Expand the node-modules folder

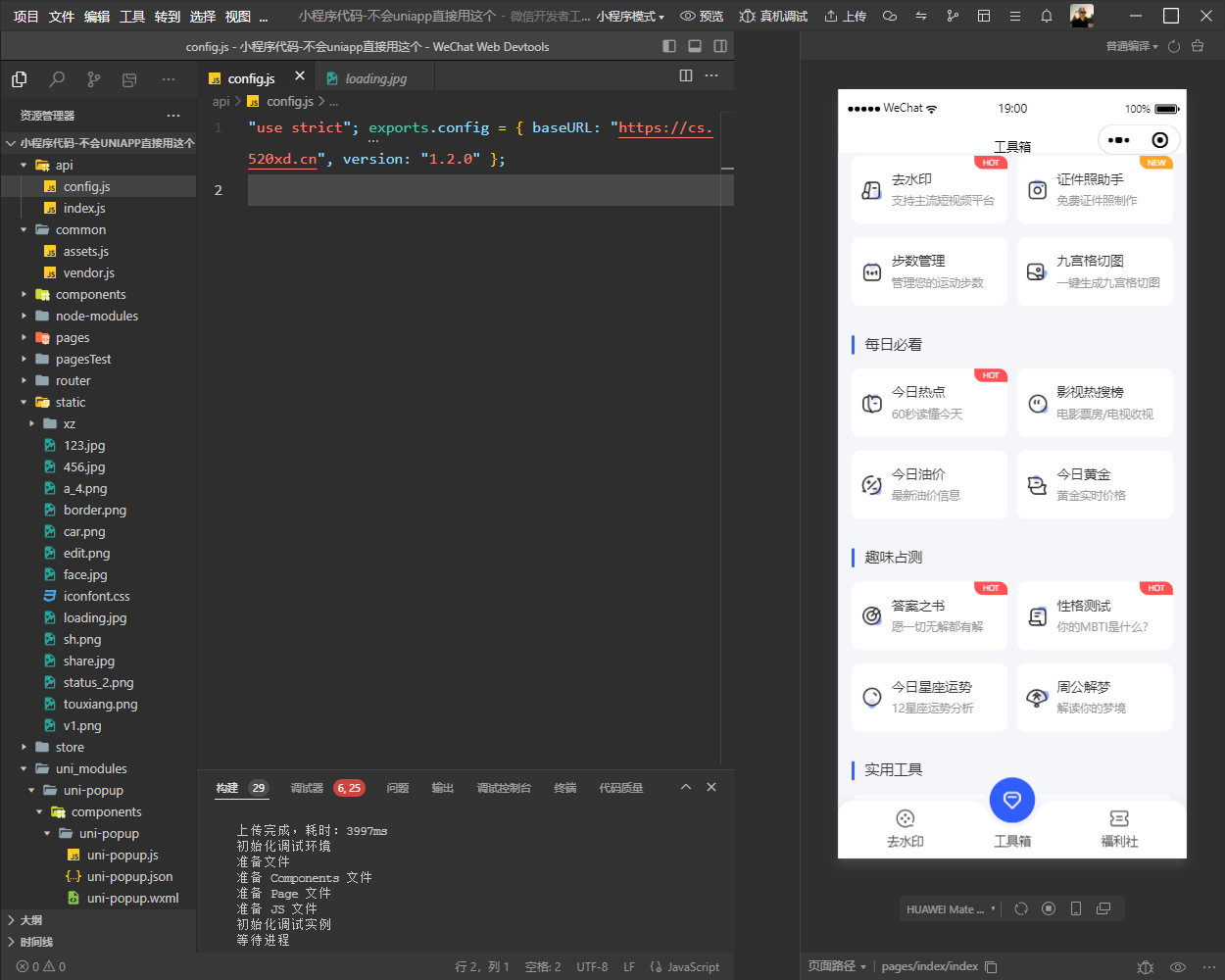(98, 316)
